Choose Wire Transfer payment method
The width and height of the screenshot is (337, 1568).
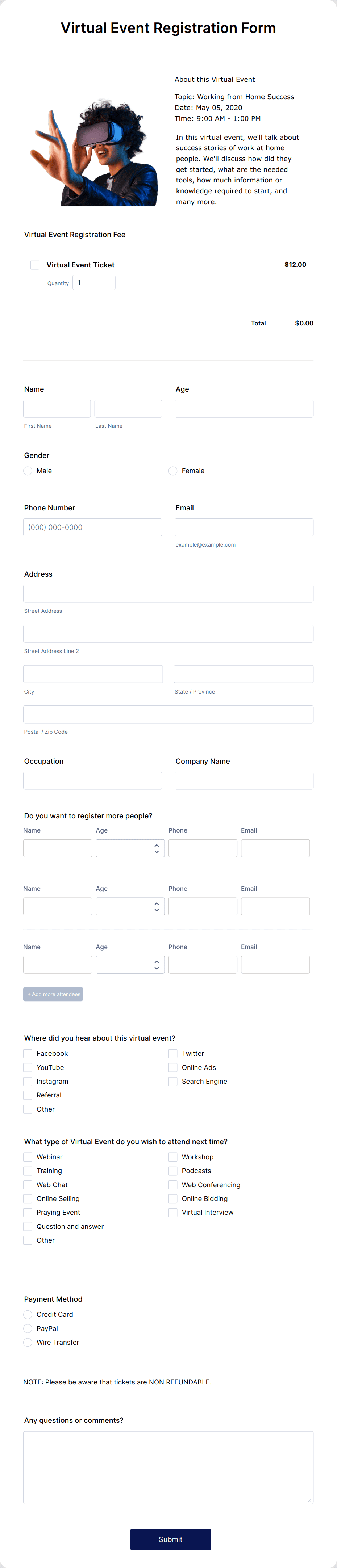[x=28, y=1342]
